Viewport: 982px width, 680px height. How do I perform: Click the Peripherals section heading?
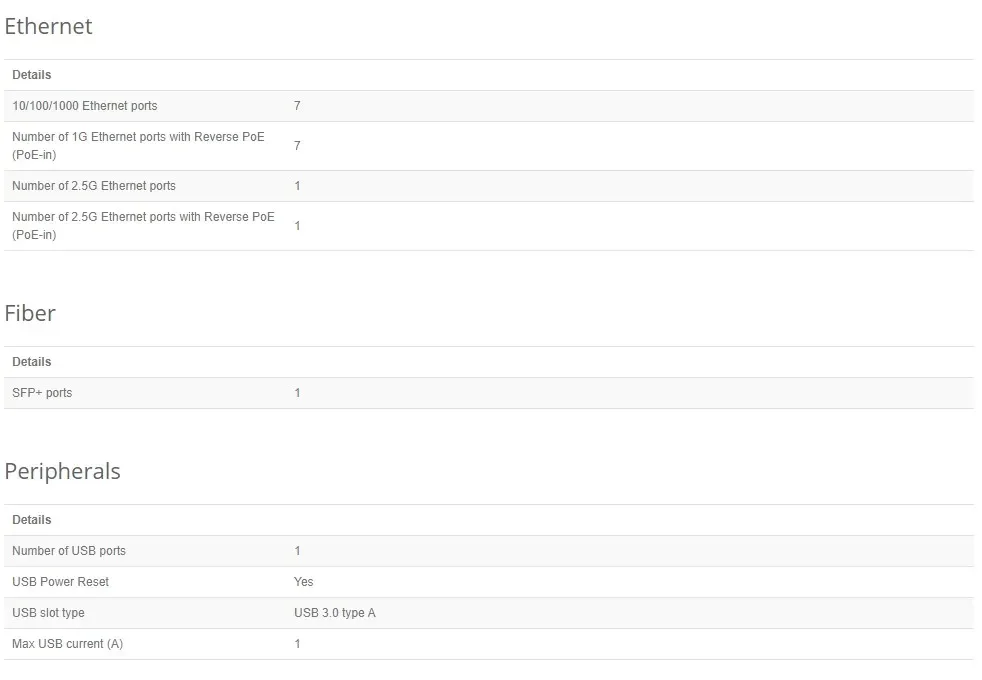[x=63, y=471]
